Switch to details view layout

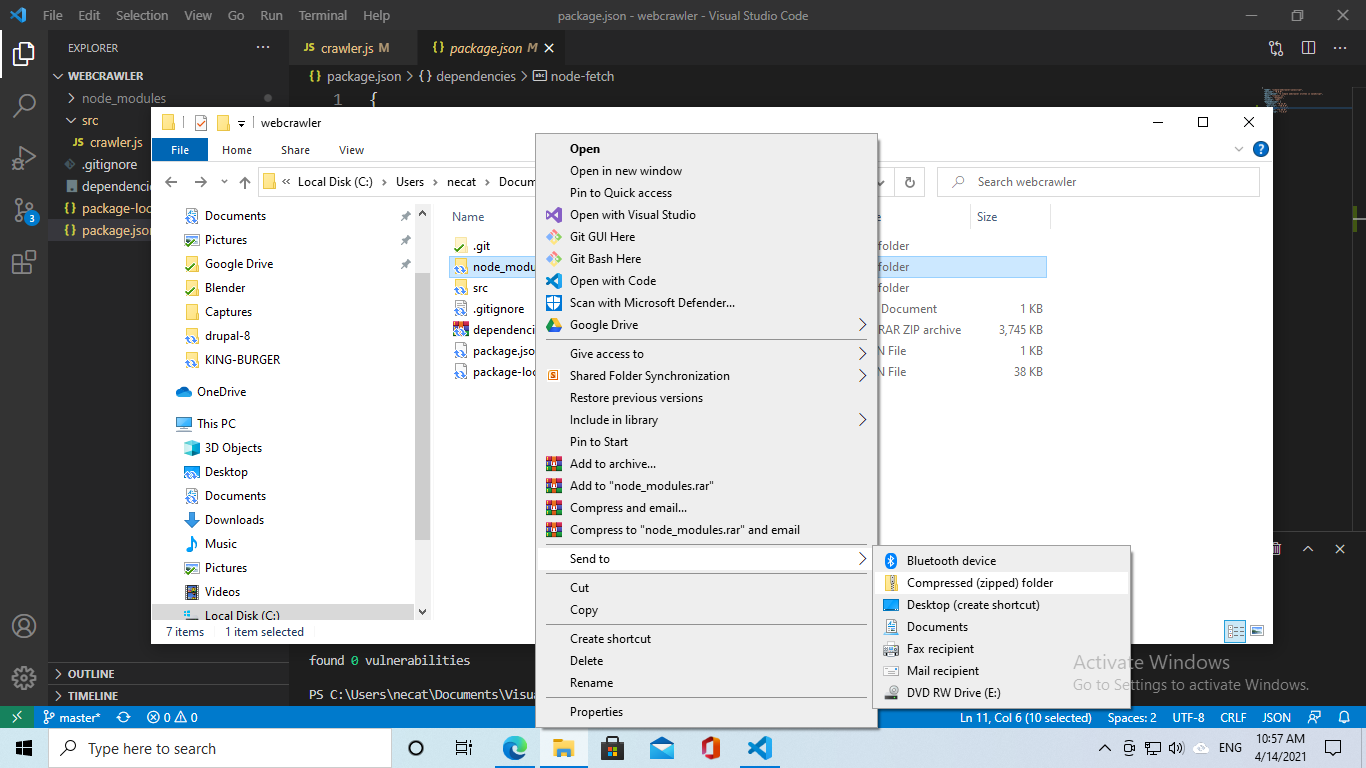1235,631
